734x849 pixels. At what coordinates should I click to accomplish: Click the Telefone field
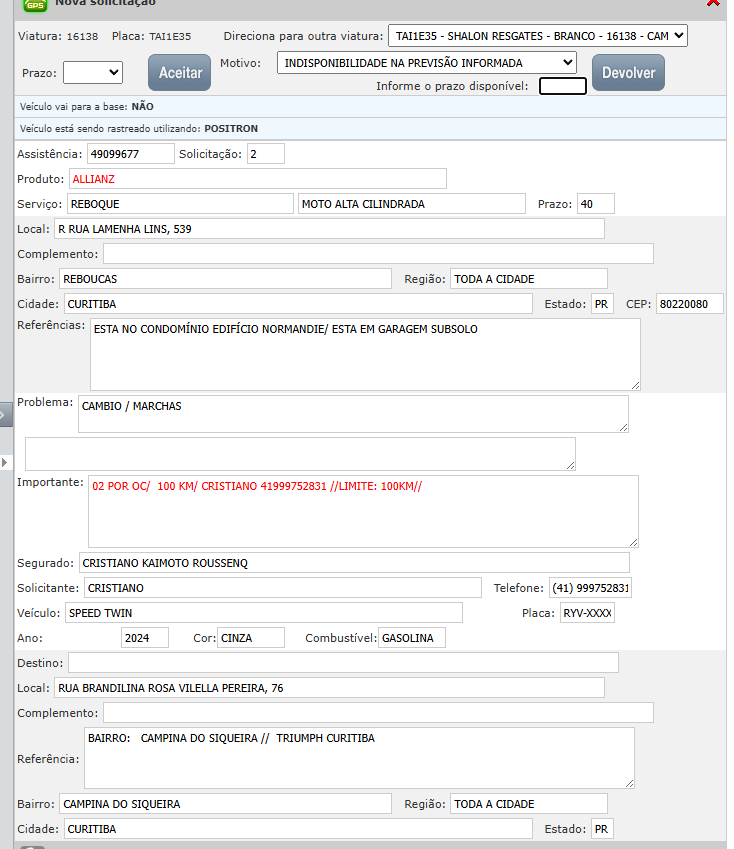pos(590,588)
